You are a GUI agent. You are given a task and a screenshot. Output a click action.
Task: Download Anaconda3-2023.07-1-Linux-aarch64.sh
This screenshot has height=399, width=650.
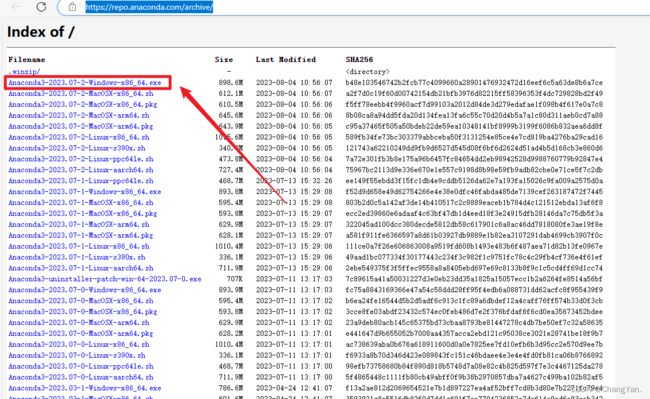pos(80,268)
